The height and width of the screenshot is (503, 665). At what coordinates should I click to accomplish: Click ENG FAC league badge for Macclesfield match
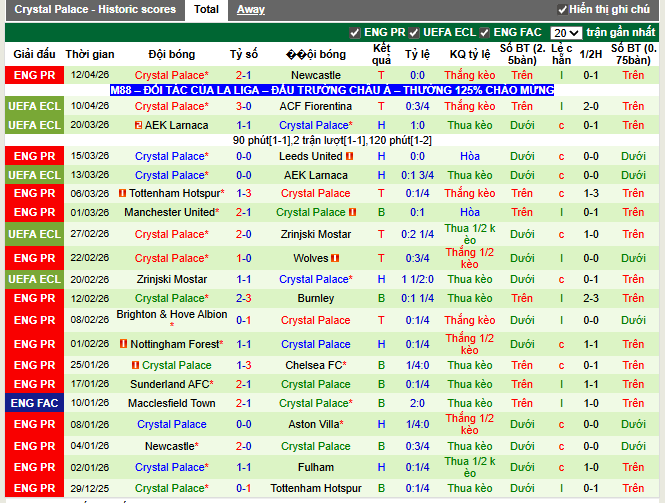tap(35, 403)
